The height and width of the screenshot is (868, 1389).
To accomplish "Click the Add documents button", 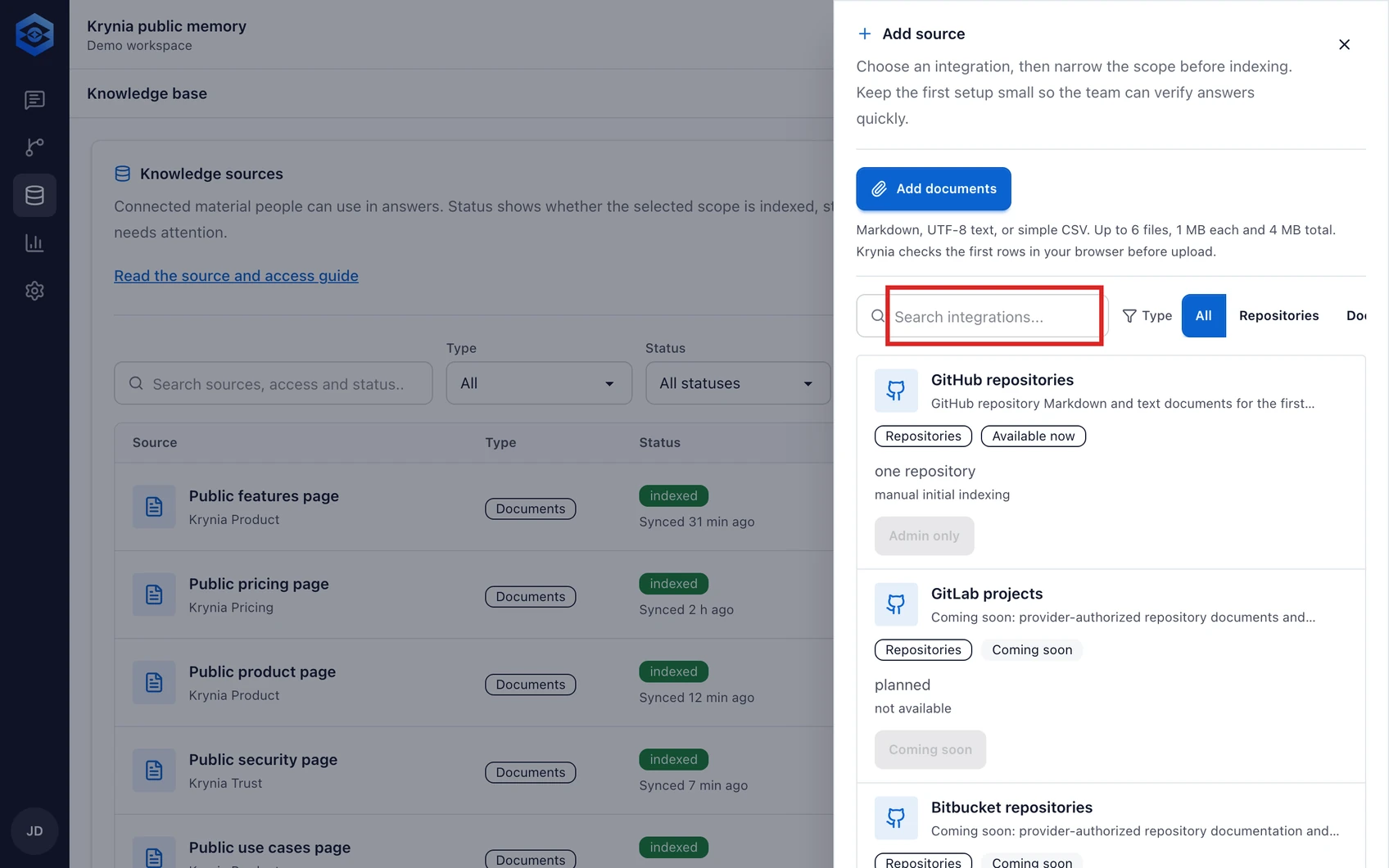I will coord(934,189).
